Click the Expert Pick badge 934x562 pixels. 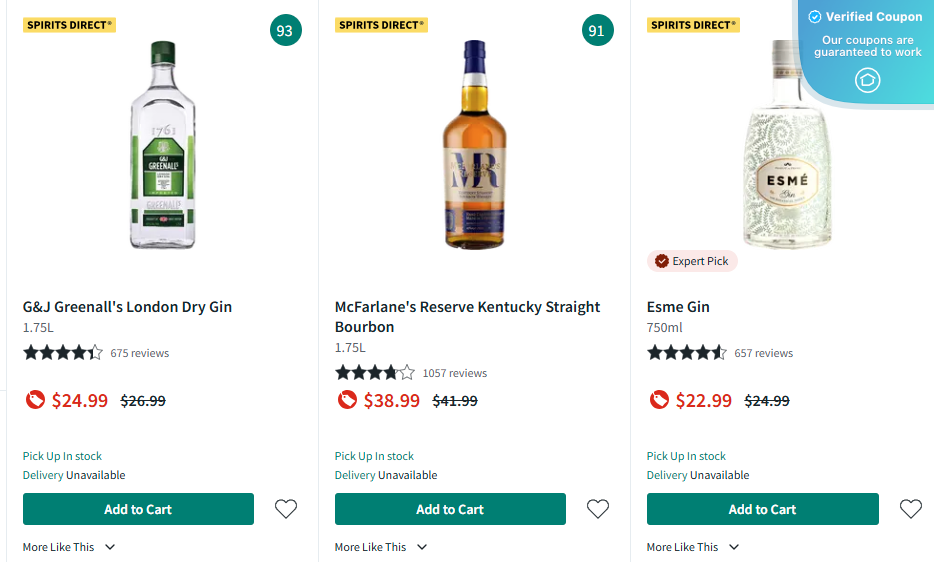tap(692, 261)
